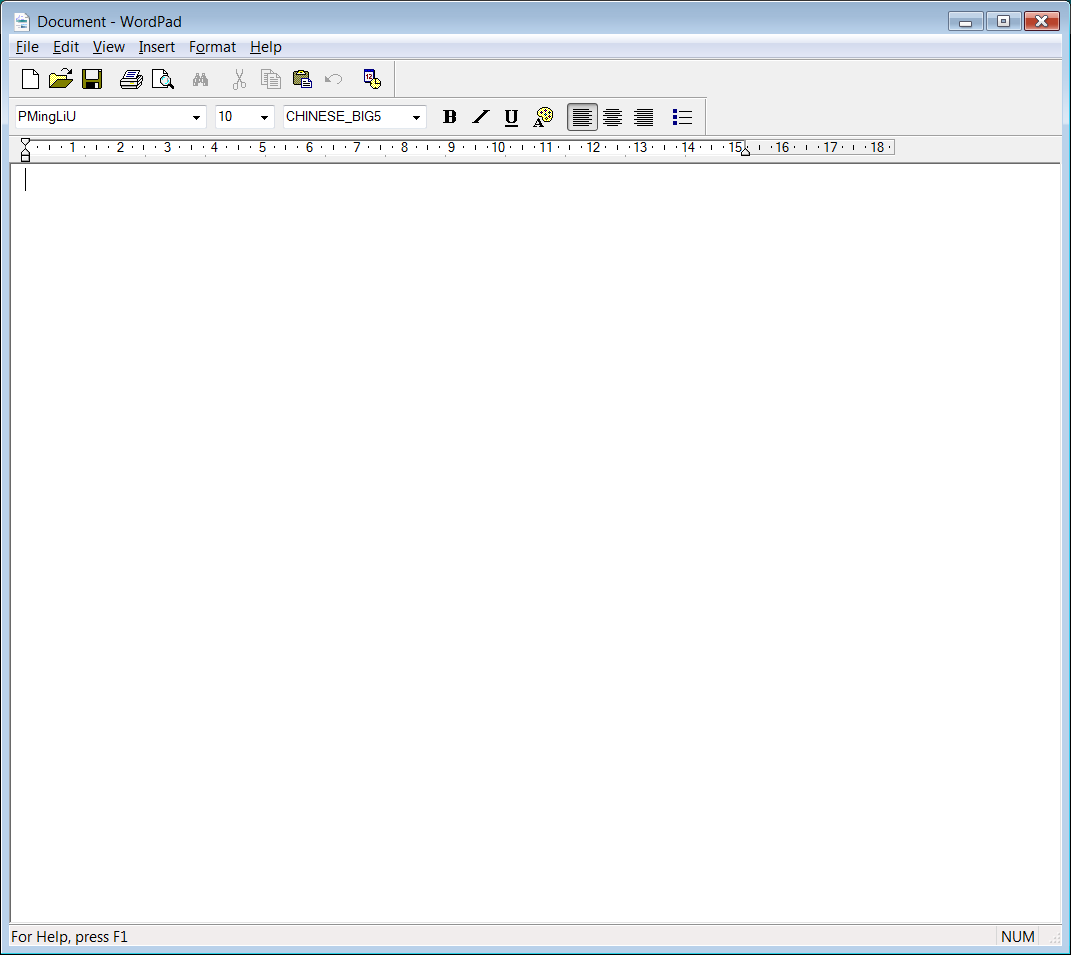Image resolution: width=1071 pixels, height=955 pixels.
Task: Open a file with the folder icon
Action: point(61,79)
